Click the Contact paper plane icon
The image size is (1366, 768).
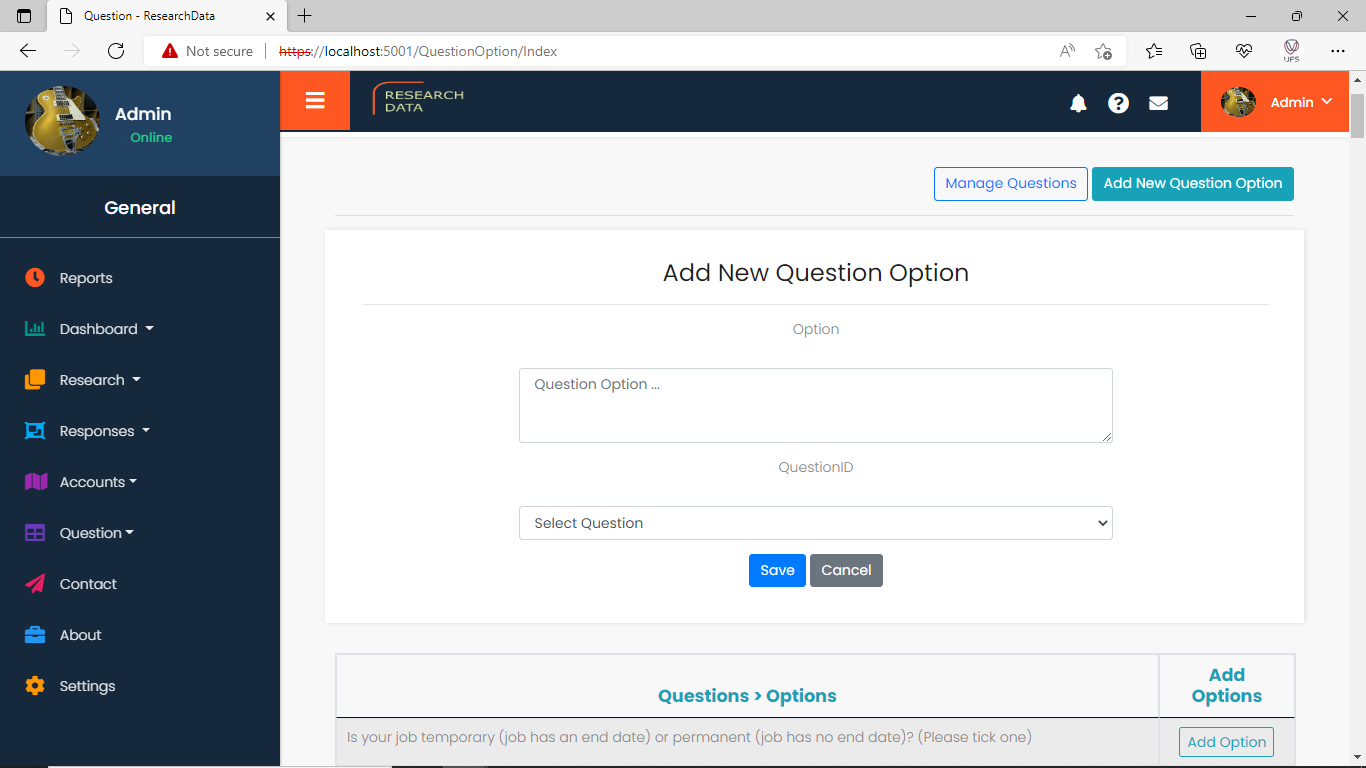pos(35,584)
